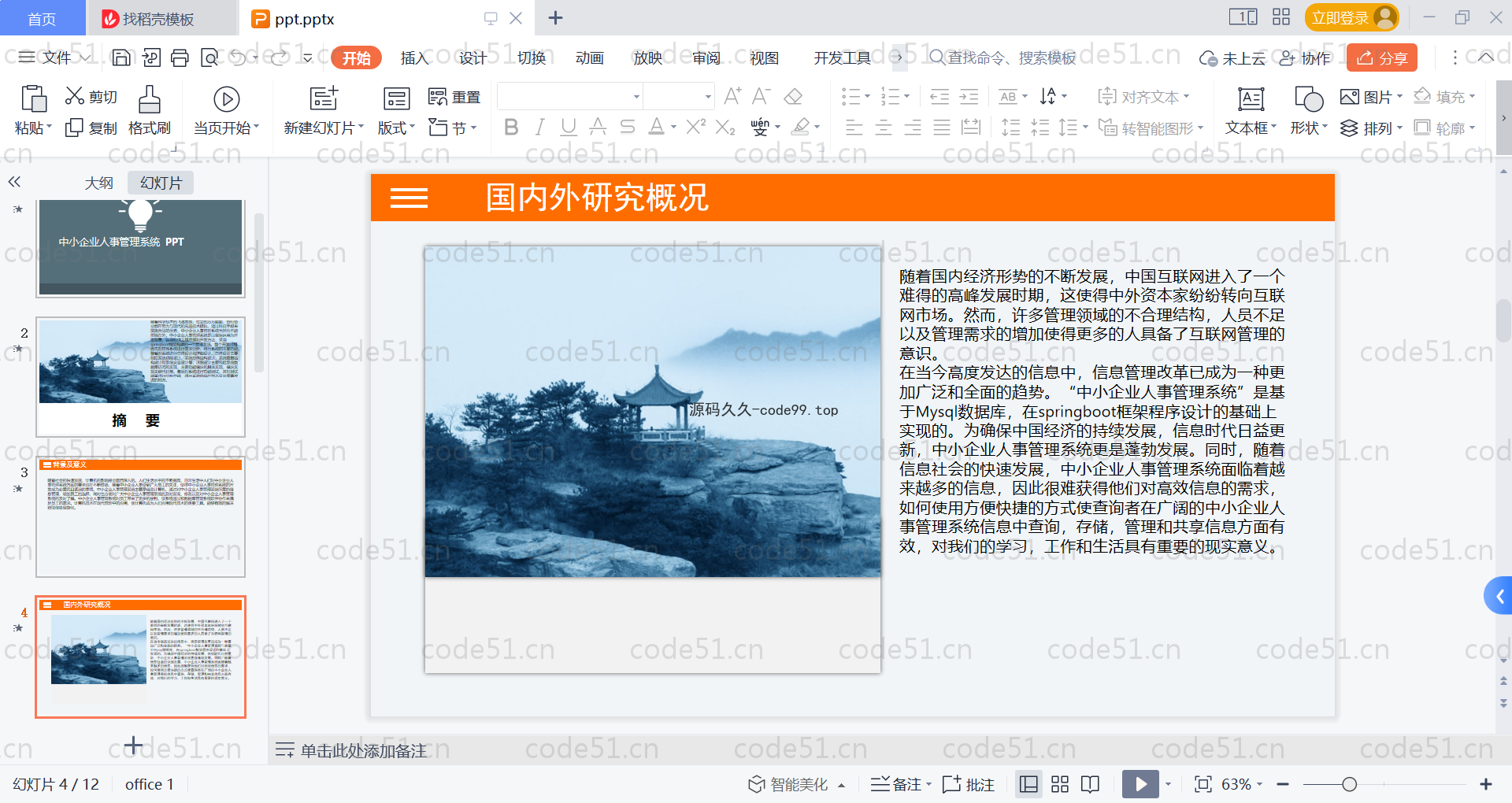Decrease font size with A- icon
Screen dimensions: 1512x803
[761, 97]
